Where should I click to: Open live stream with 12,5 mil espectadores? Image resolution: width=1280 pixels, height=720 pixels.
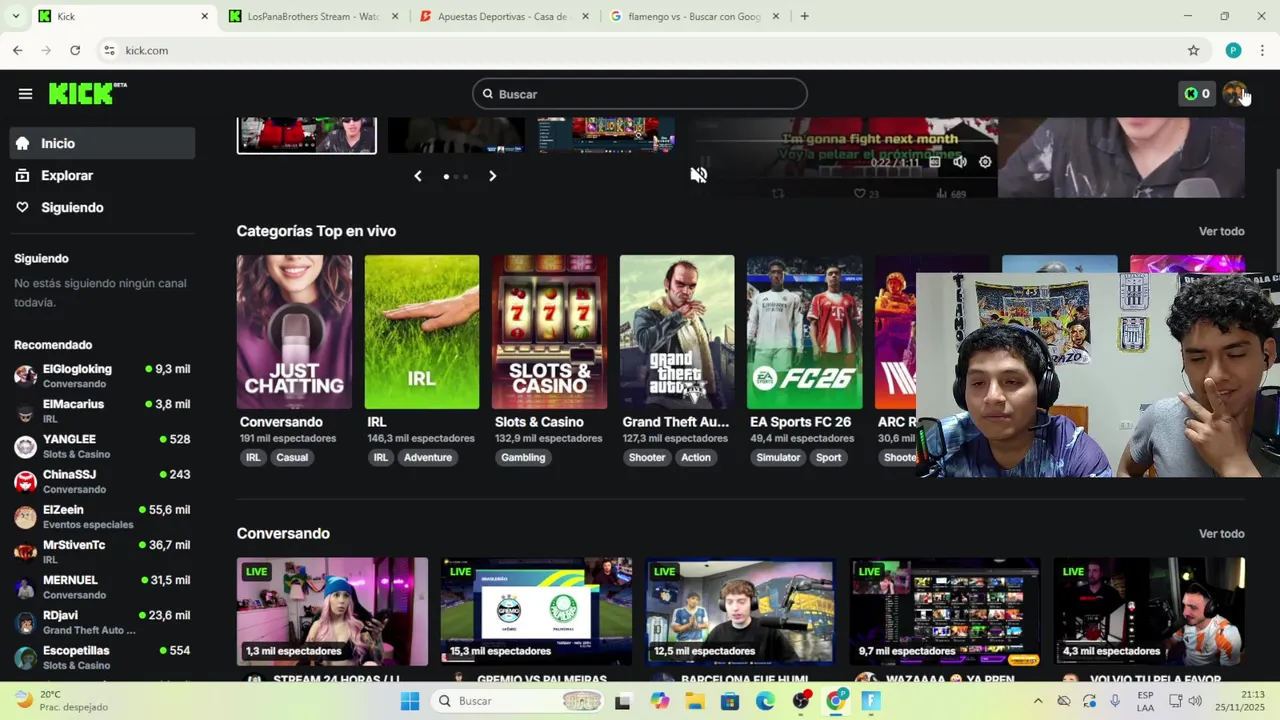740,611
